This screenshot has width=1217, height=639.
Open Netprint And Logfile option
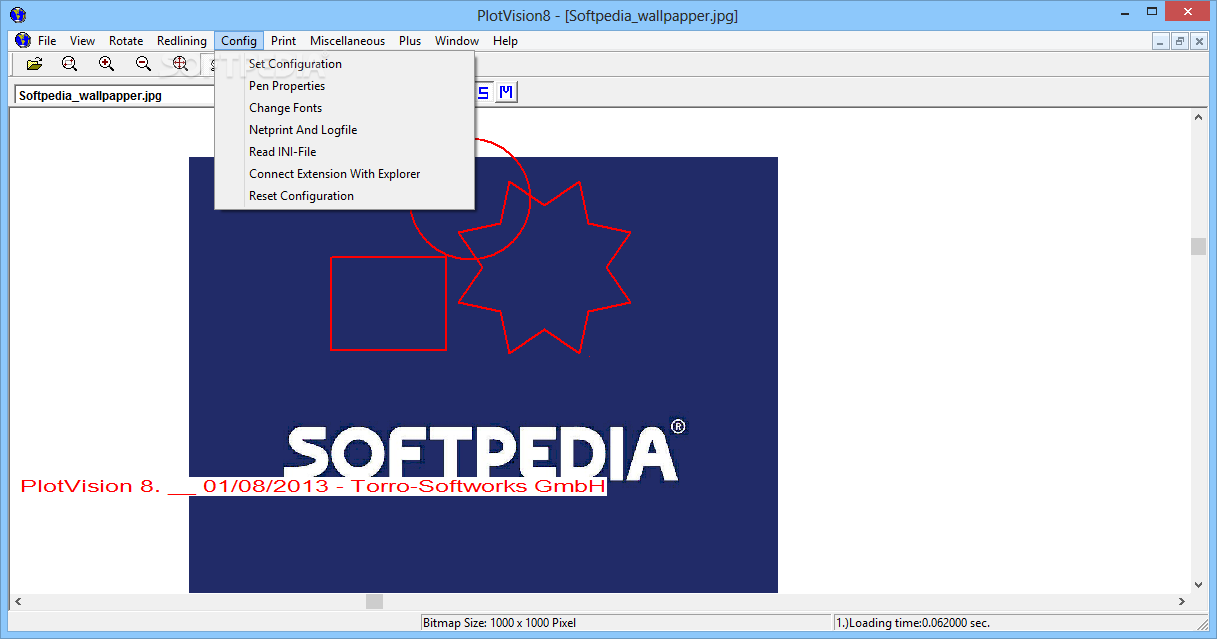tap(344, 130)
